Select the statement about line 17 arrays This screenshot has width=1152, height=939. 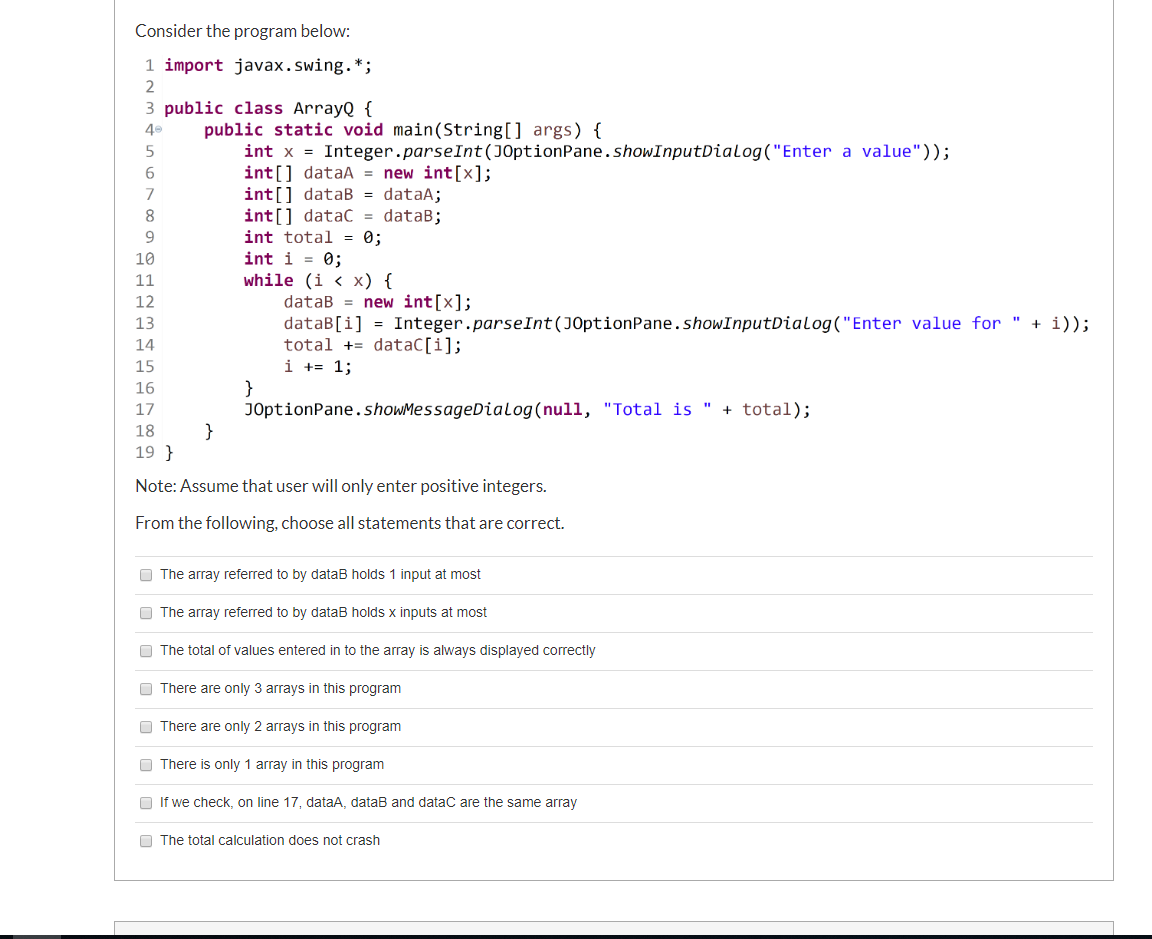(x=369, y=802)
